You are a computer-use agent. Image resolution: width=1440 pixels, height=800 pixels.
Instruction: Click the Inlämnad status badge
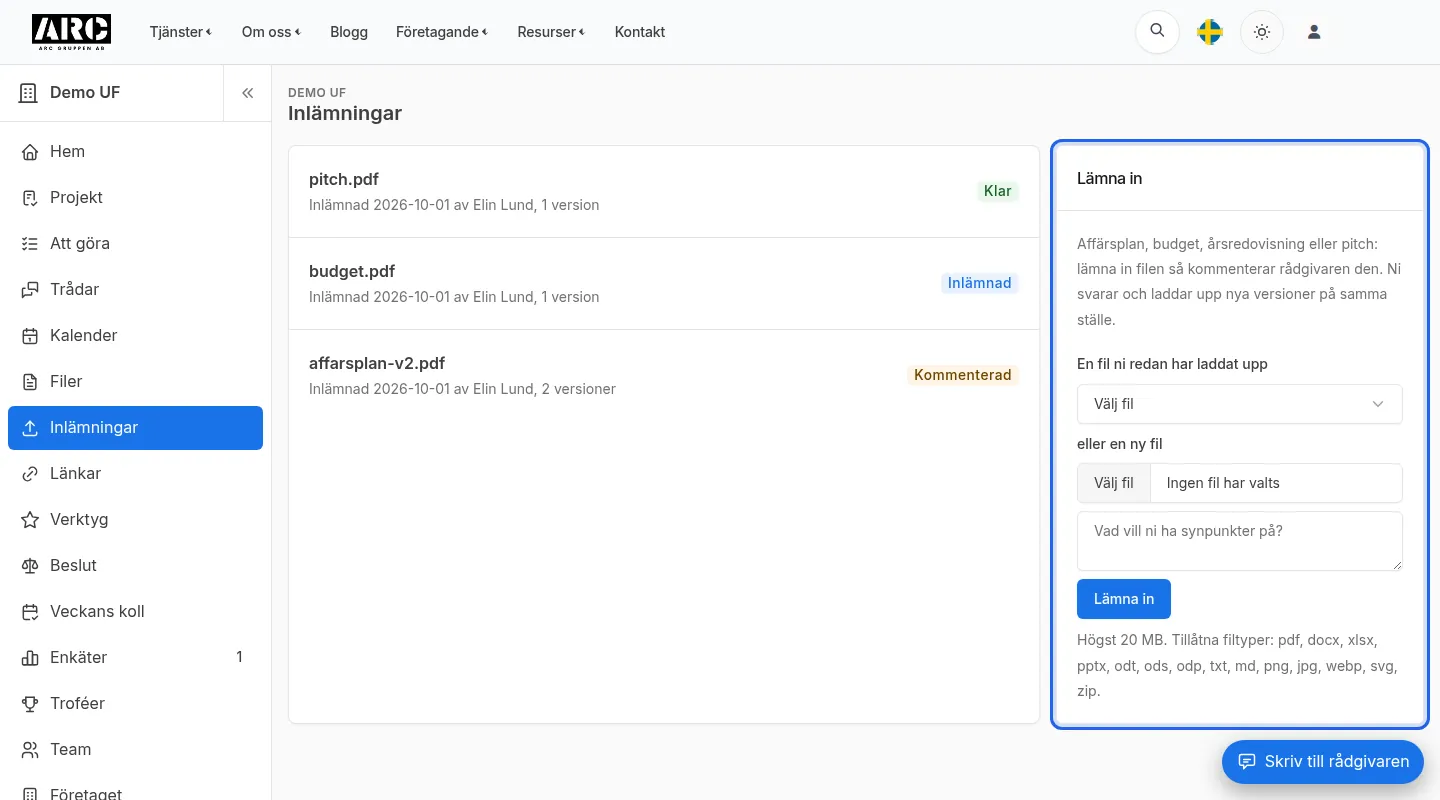click(x=980, y=283)
